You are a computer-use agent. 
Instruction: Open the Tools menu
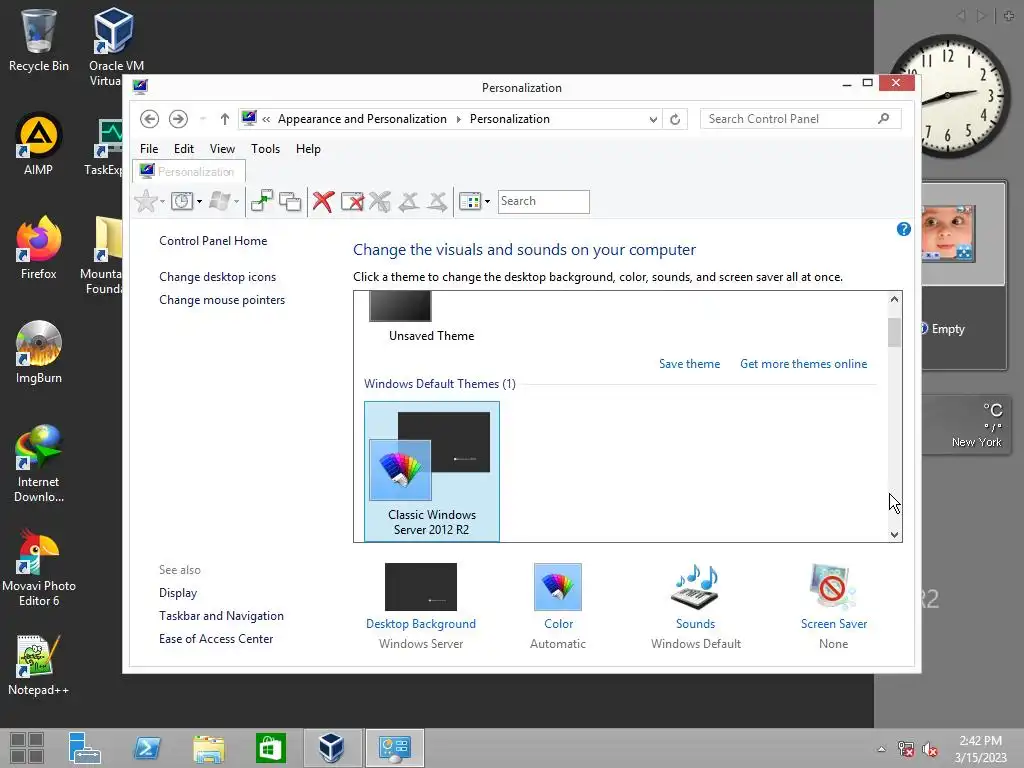click(x=265, y=149)
